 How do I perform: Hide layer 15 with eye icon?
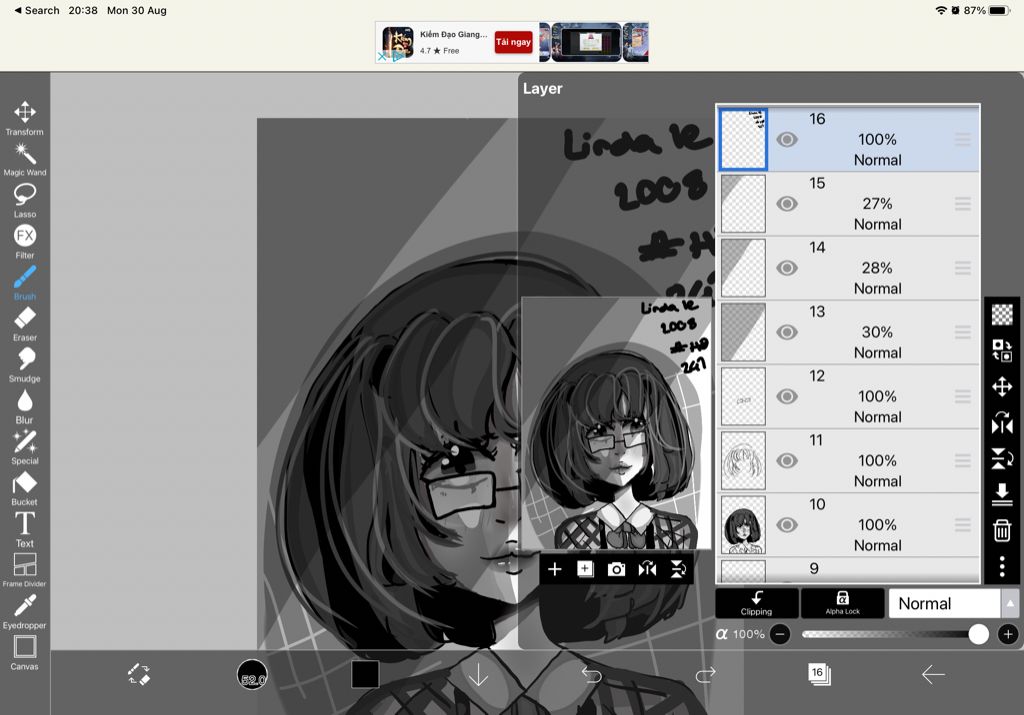point(787,204)
